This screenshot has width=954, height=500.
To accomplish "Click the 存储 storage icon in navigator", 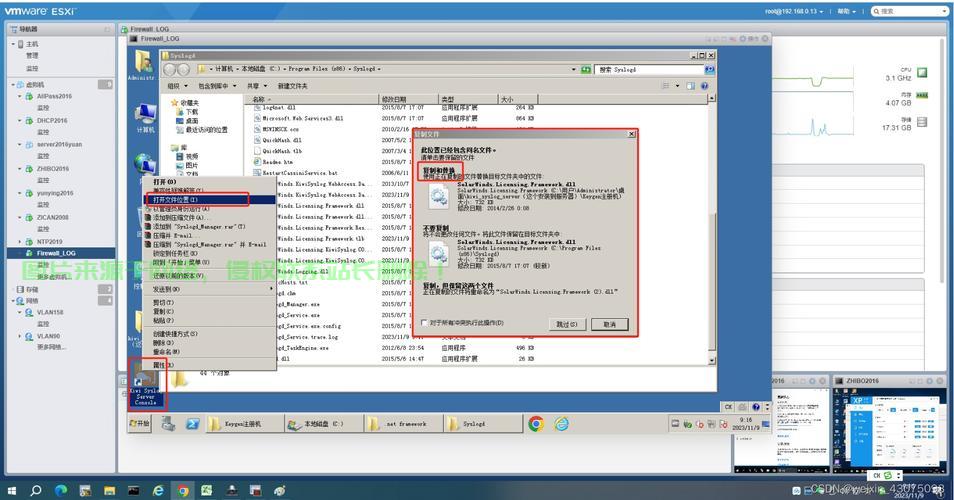I will (20, 290).
